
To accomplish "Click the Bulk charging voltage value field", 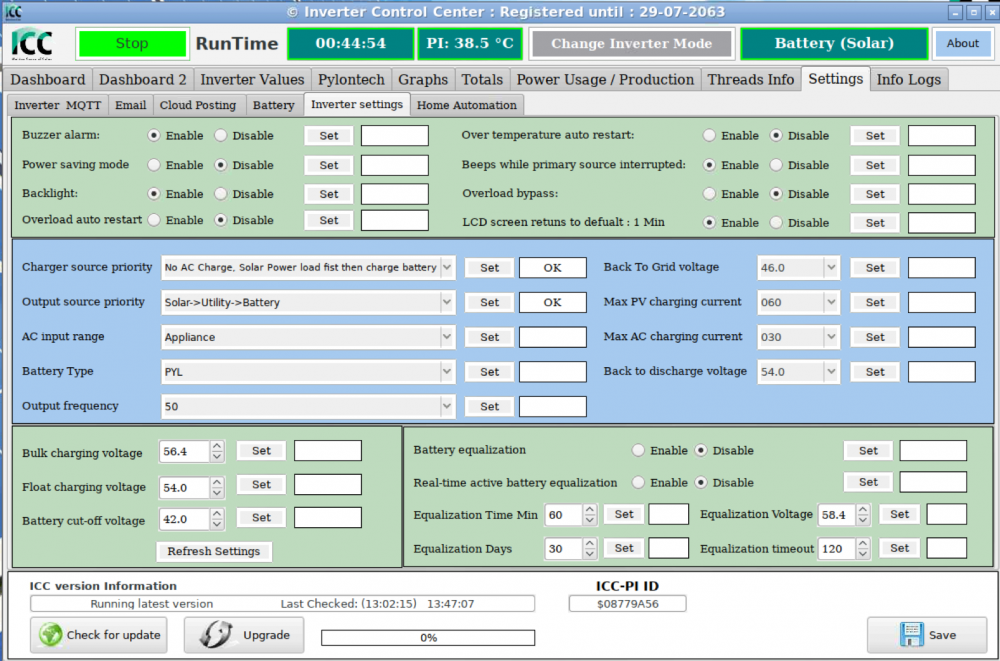I will coord(184,451).
